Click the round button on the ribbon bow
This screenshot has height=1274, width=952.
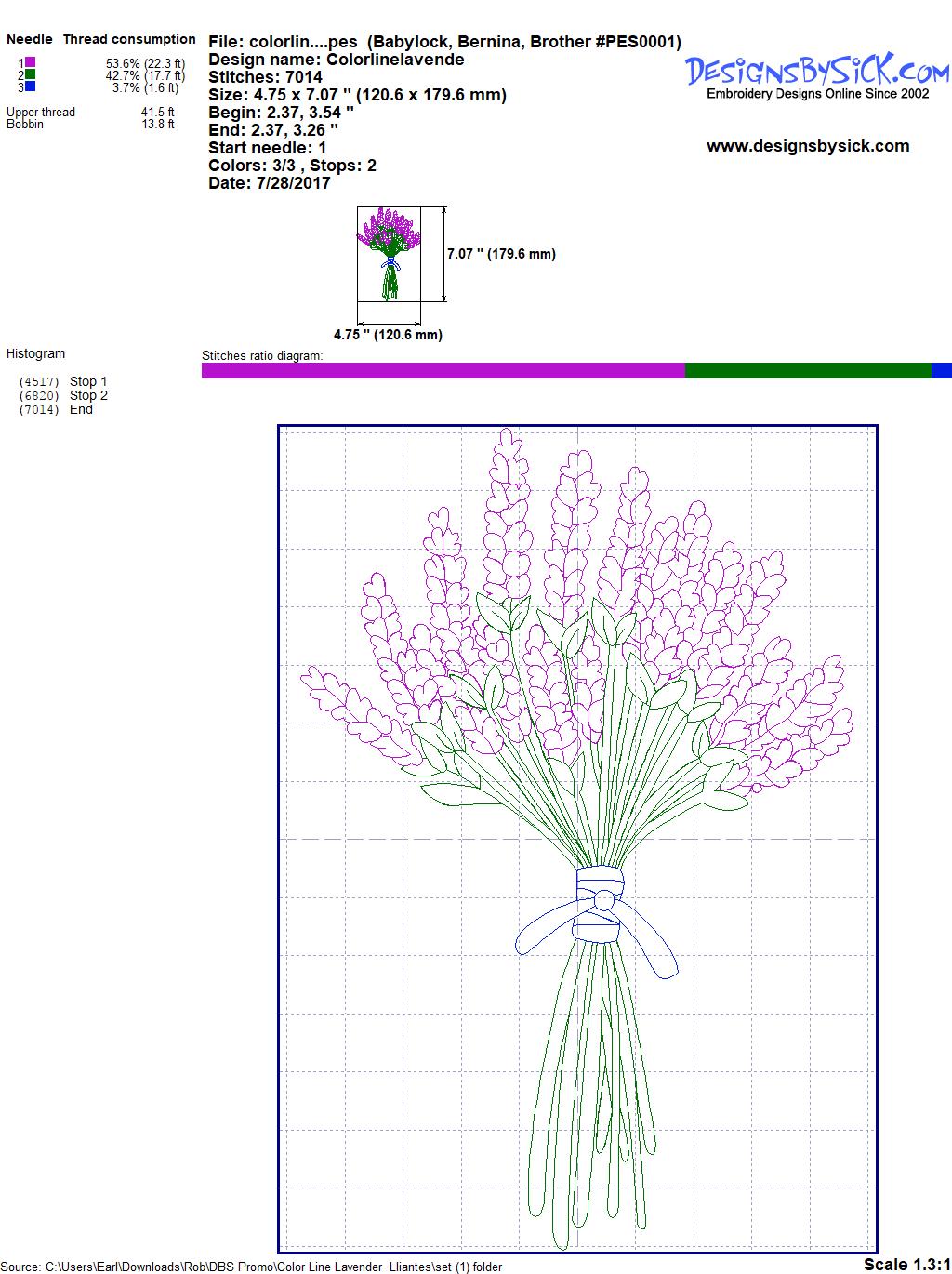coord(604,899)
